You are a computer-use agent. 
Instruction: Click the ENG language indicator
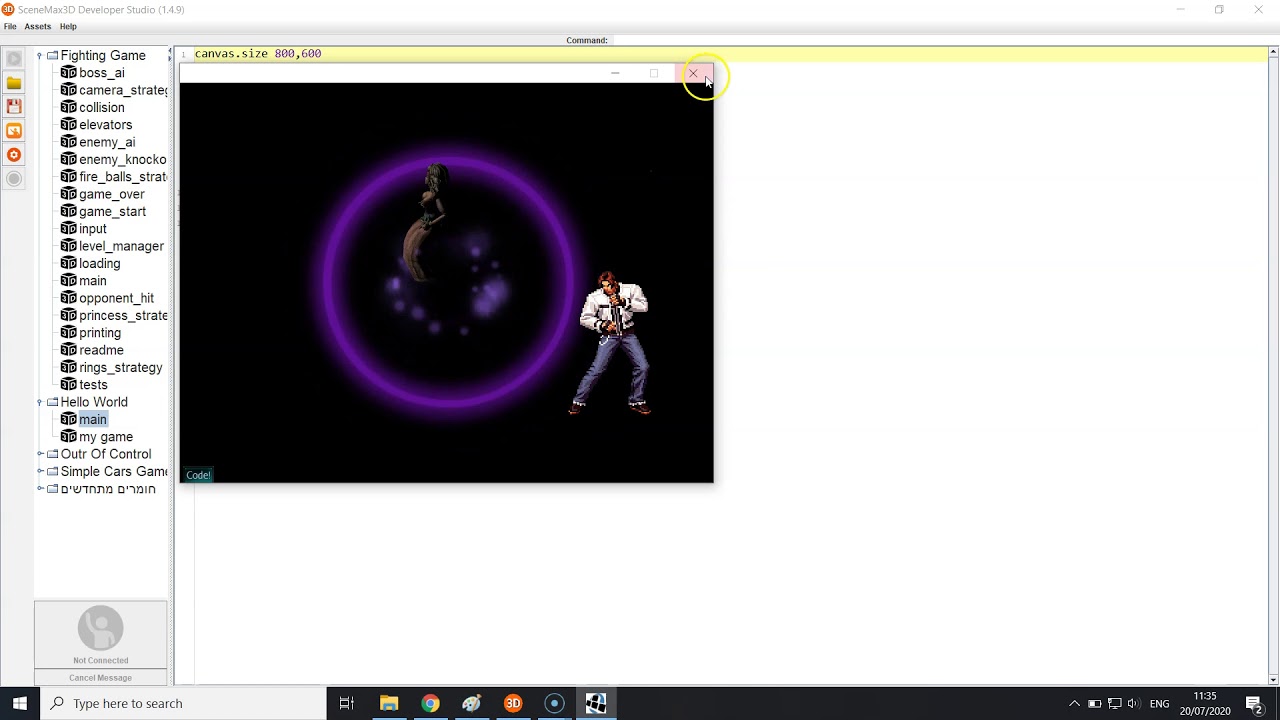tap(1159, 704)
